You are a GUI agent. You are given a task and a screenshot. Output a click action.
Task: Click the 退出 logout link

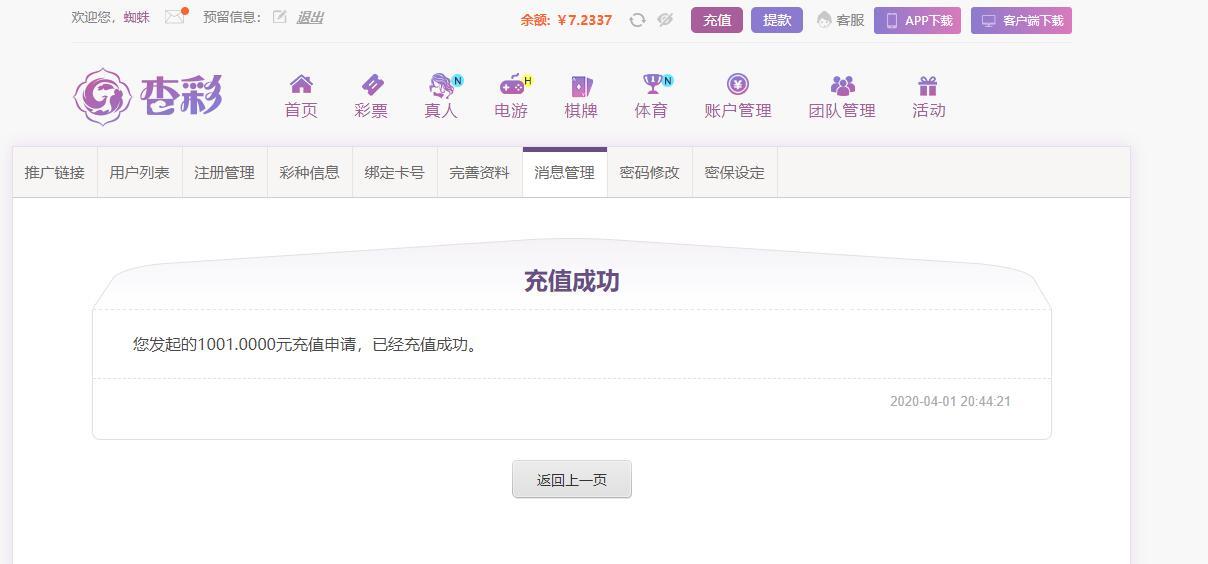click(x=310, y=17)
